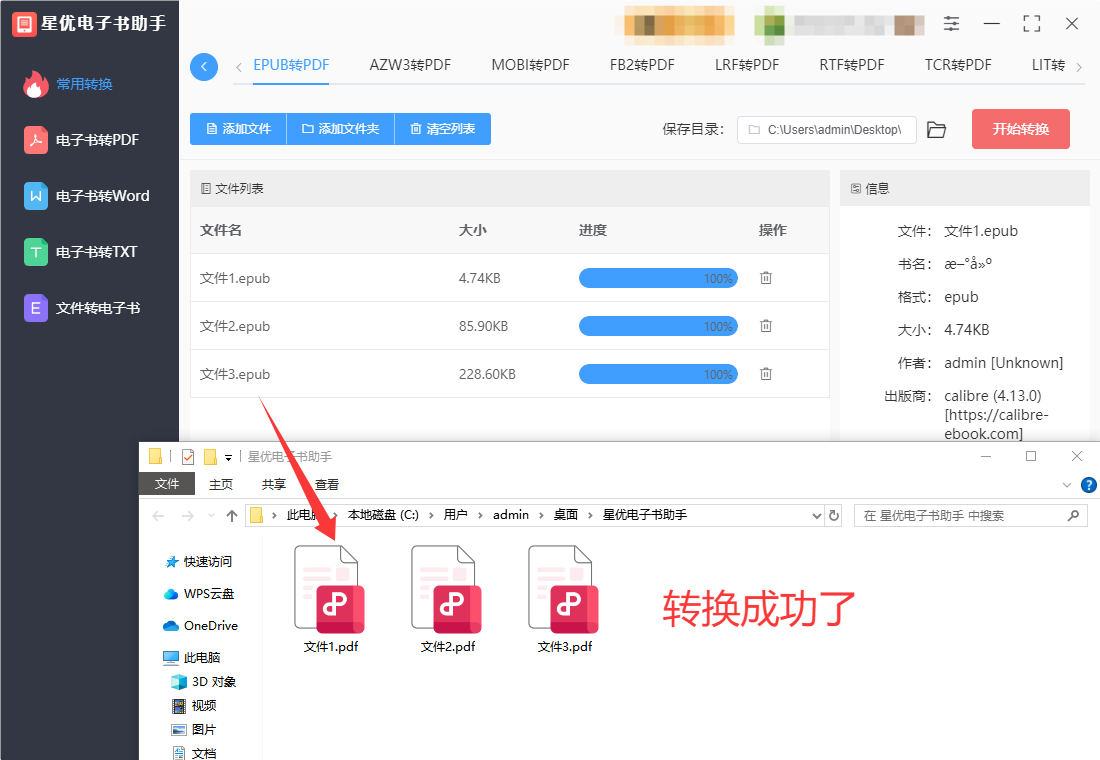
Task: Click the 添加文件夹 button
Action: [x=341, y=129]
